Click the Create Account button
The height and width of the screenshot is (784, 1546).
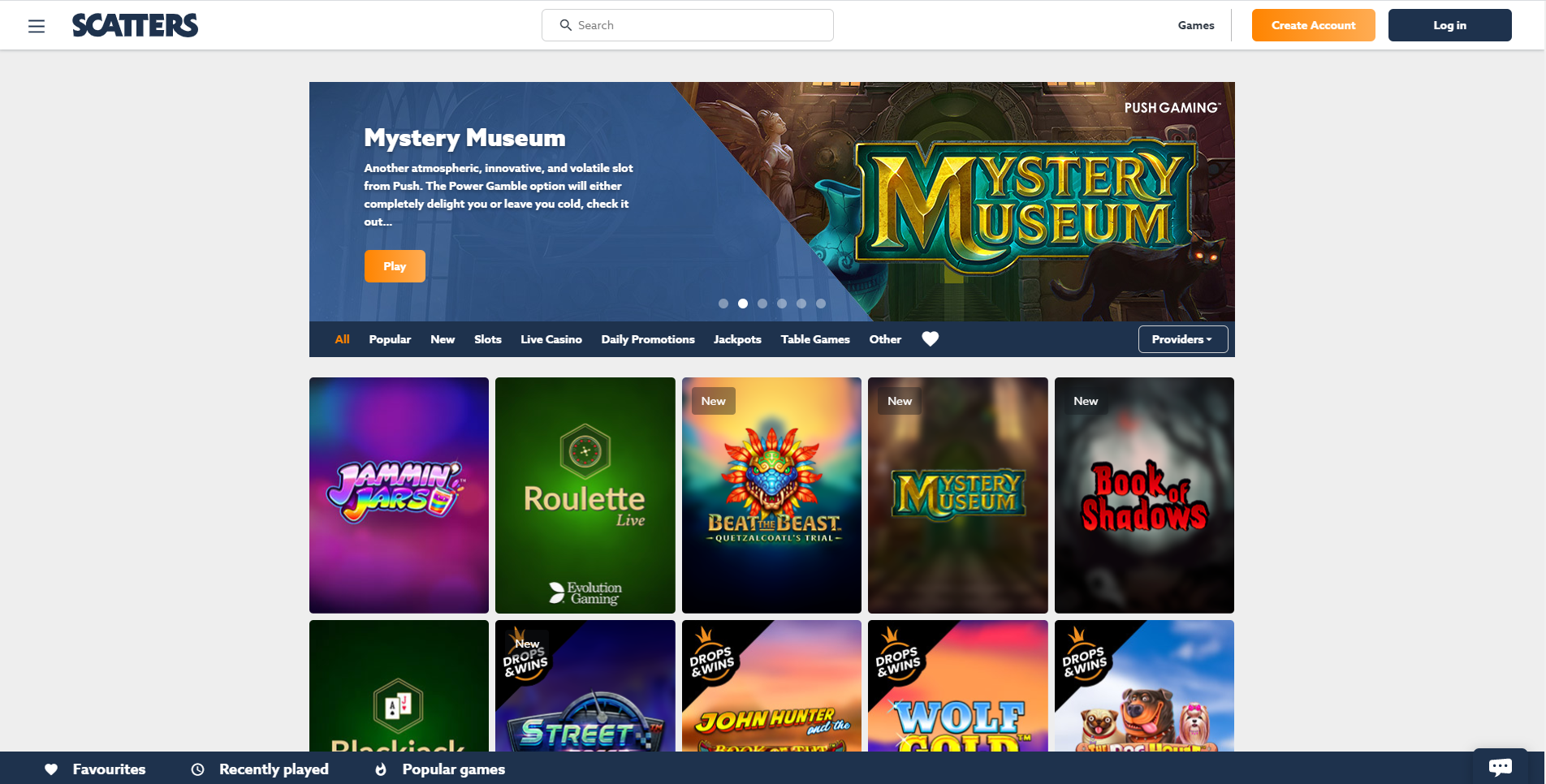(x=1314, y=25)
